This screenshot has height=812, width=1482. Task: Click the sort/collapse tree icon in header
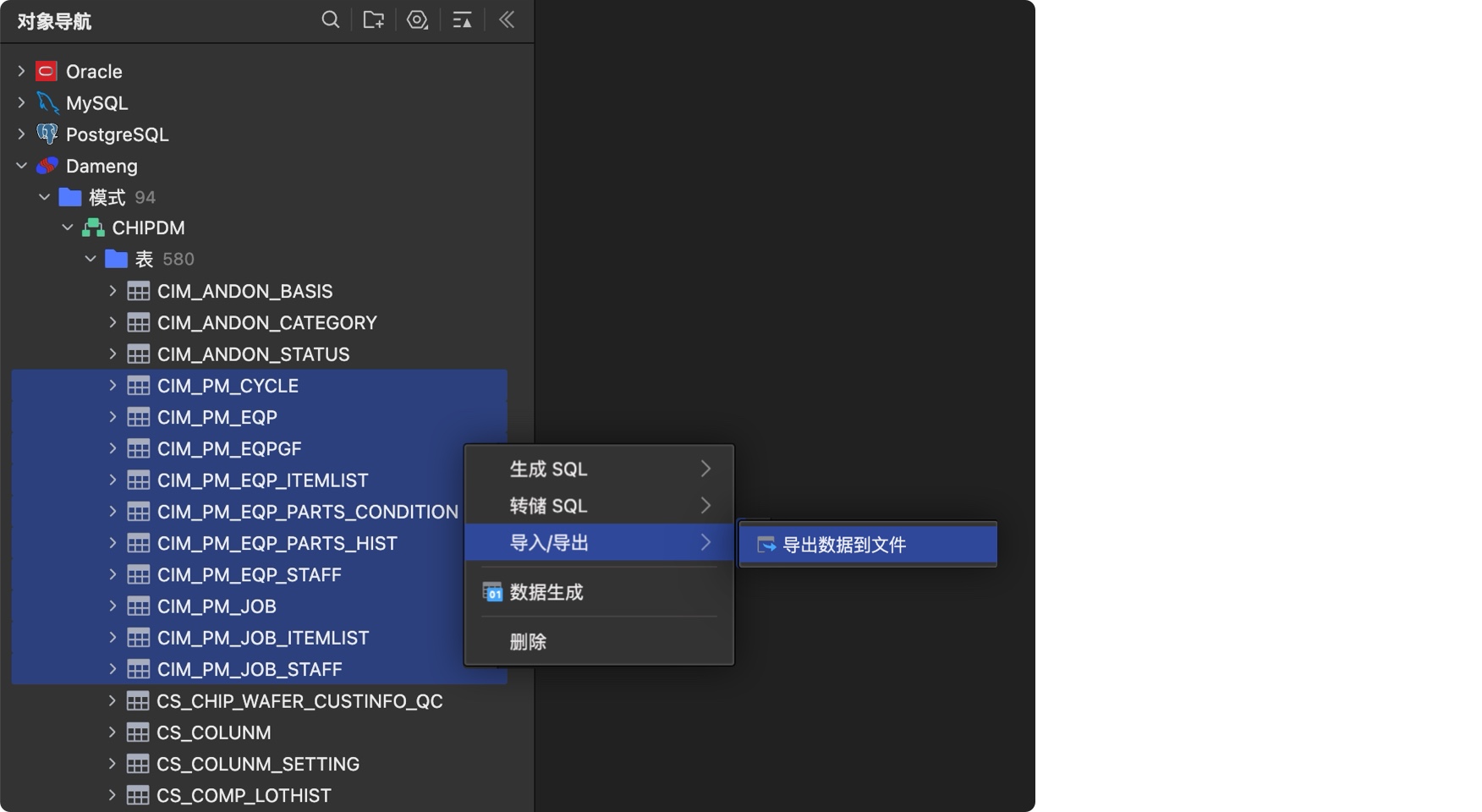[462, 19]
